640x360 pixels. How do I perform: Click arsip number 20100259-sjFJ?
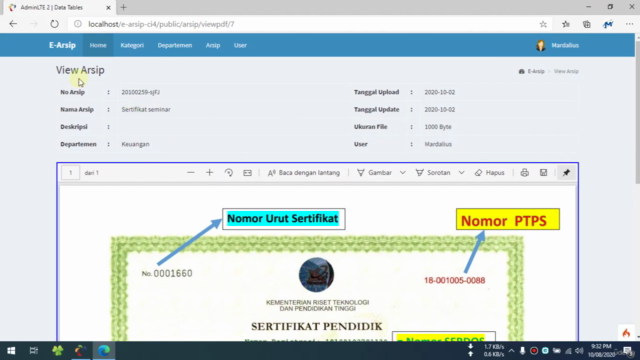[x=140, y=92]
